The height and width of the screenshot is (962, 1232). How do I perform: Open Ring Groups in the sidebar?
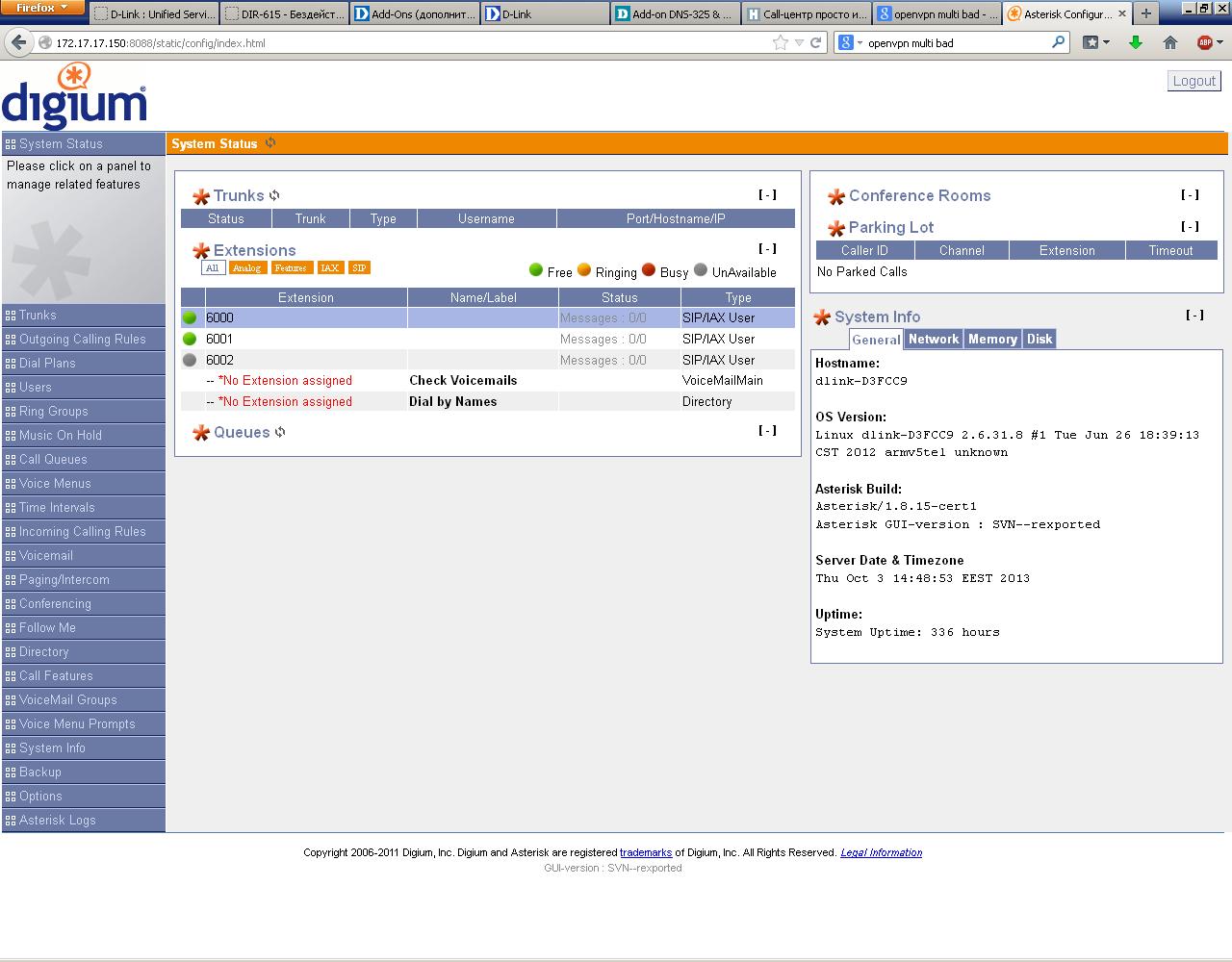84,411
